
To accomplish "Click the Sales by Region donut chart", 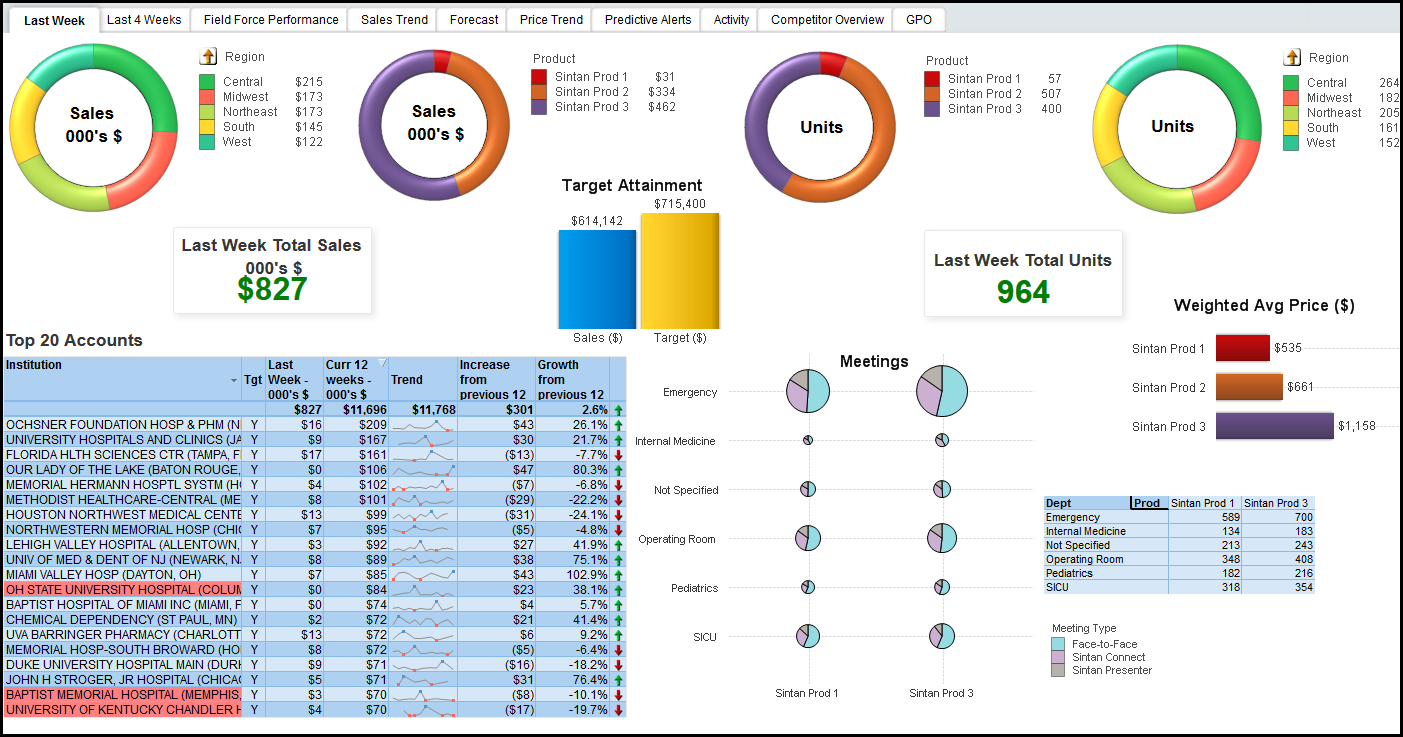I will point(92,127).
